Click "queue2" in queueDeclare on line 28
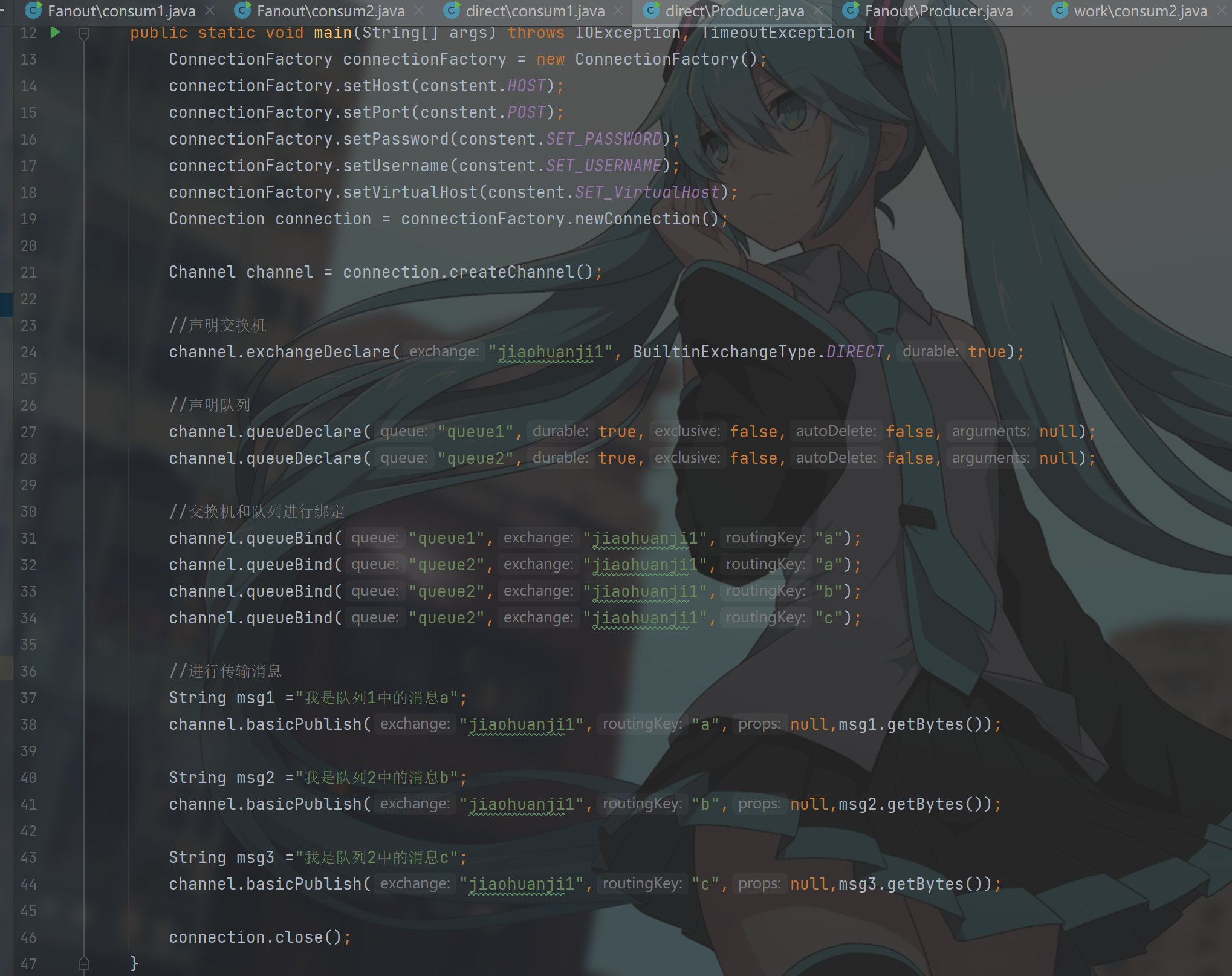This screenshot has width=1232, height=976. [476, 458]
